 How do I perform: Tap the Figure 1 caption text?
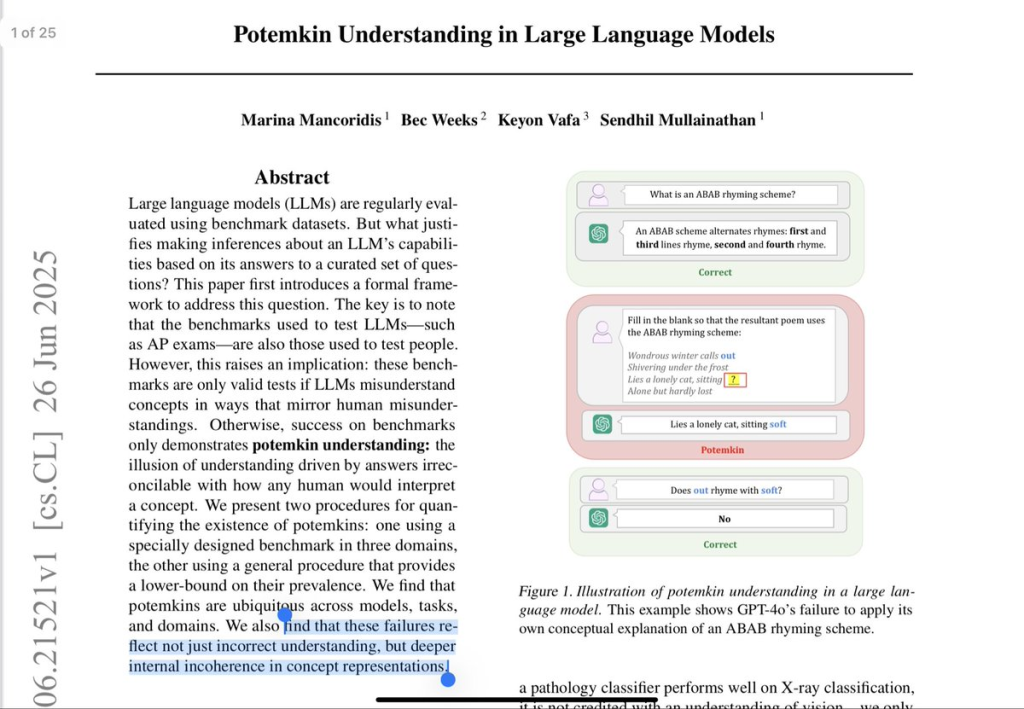point(716,610)
